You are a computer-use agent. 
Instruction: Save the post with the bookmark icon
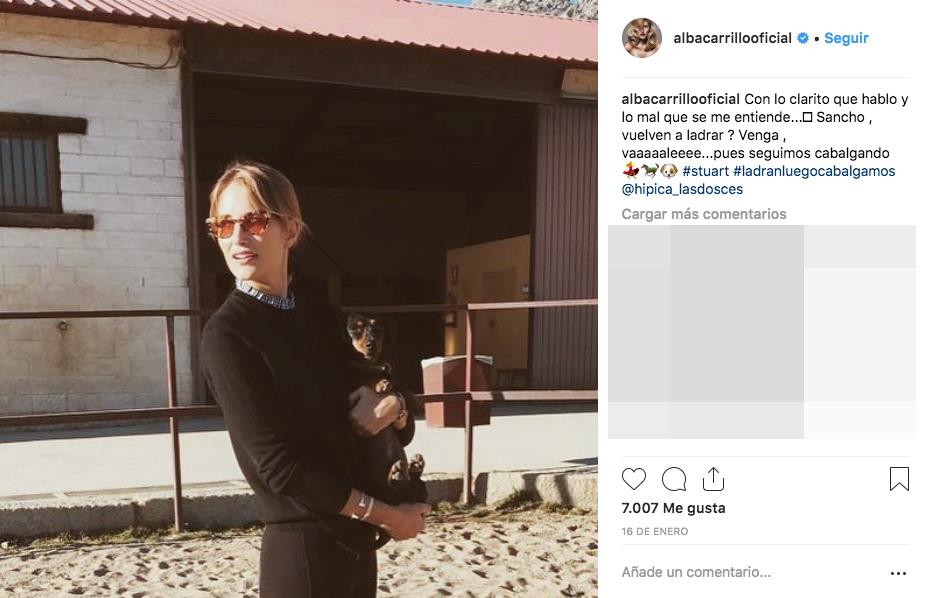899,479
